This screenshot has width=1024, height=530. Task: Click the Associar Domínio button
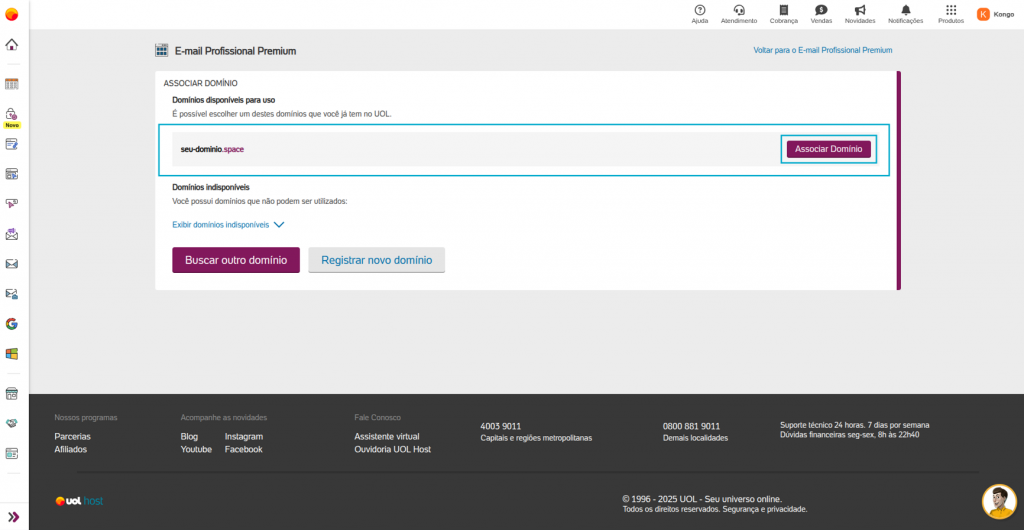point(828,149)
